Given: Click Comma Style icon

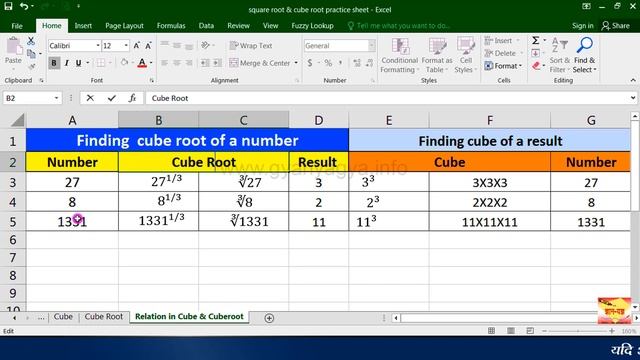Looking at the screenshot, I should 340,63.
